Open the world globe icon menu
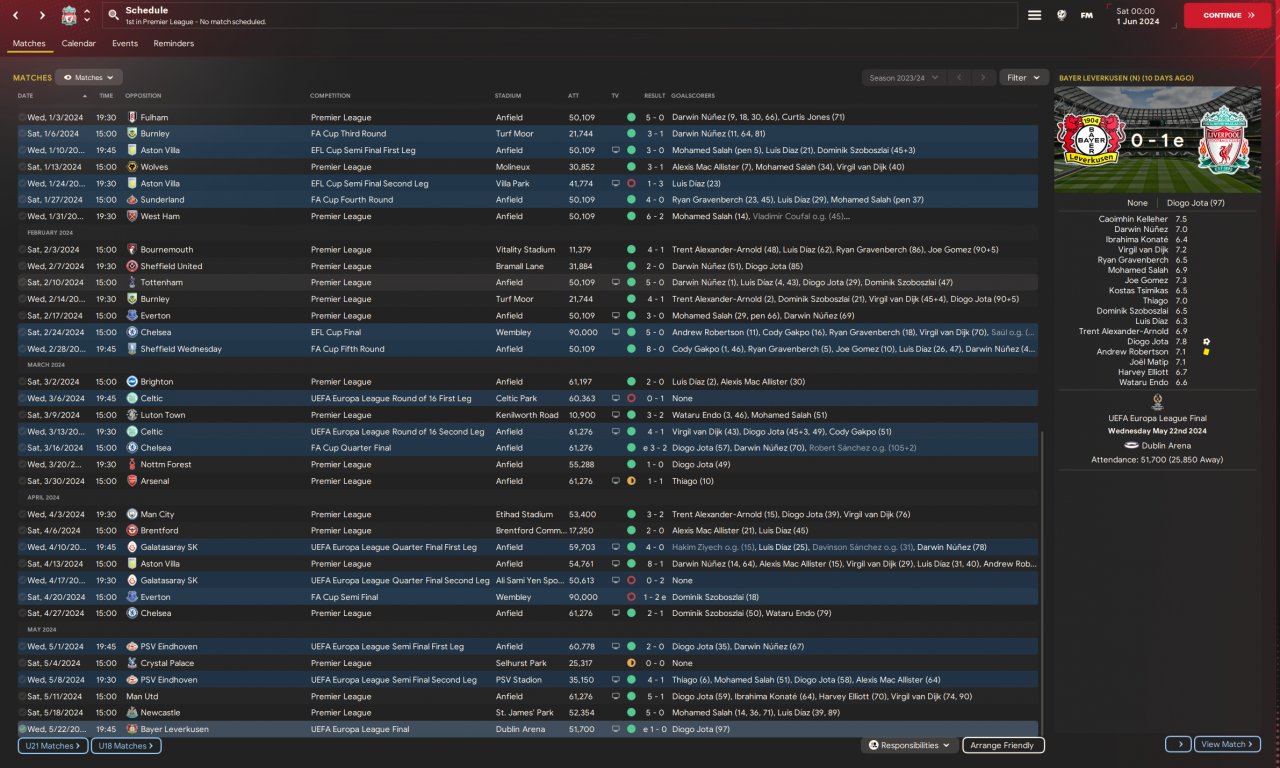Image resolution: width=1280 pixels, height=768 pixels. click(x=1061, y=15)
